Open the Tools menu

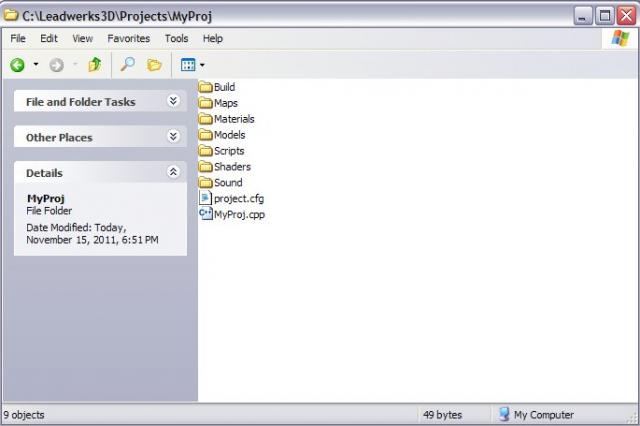176,38
